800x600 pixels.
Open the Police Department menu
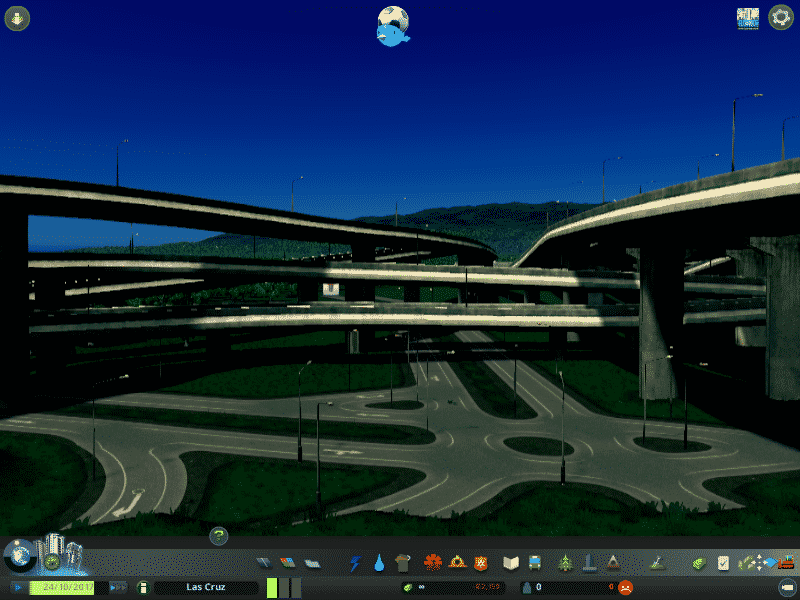tap(481, 564)
